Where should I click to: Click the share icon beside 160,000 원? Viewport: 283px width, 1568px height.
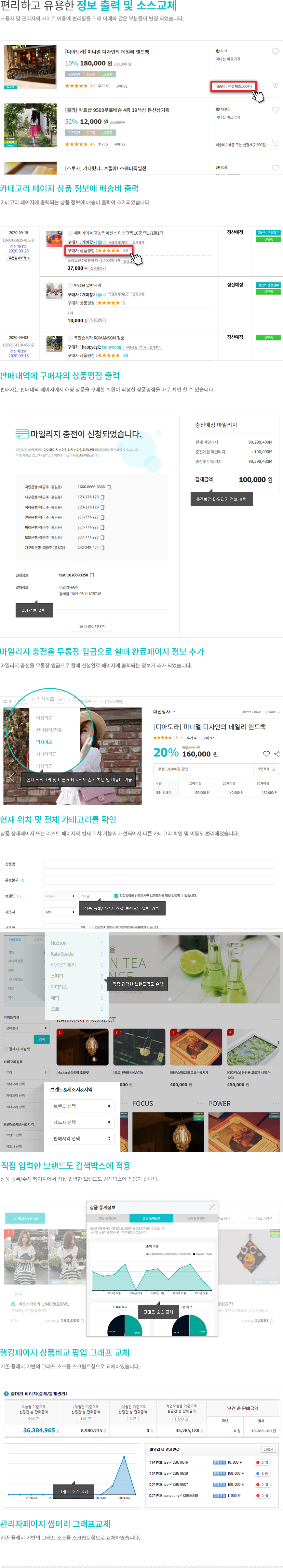(276, 754)
